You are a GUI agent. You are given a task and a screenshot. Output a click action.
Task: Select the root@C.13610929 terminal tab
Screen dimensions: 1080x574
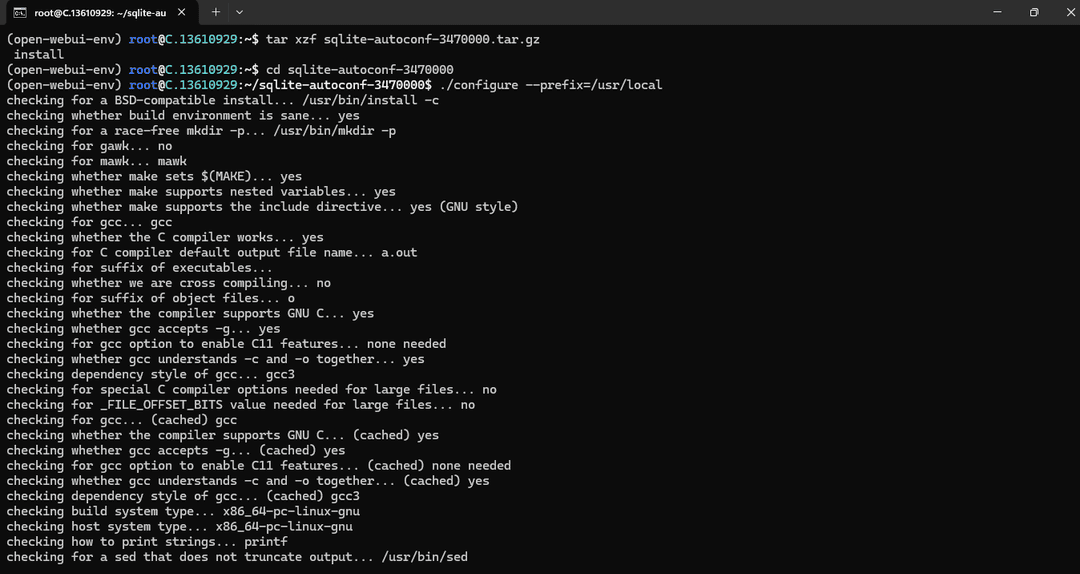(x=100, y=12)
